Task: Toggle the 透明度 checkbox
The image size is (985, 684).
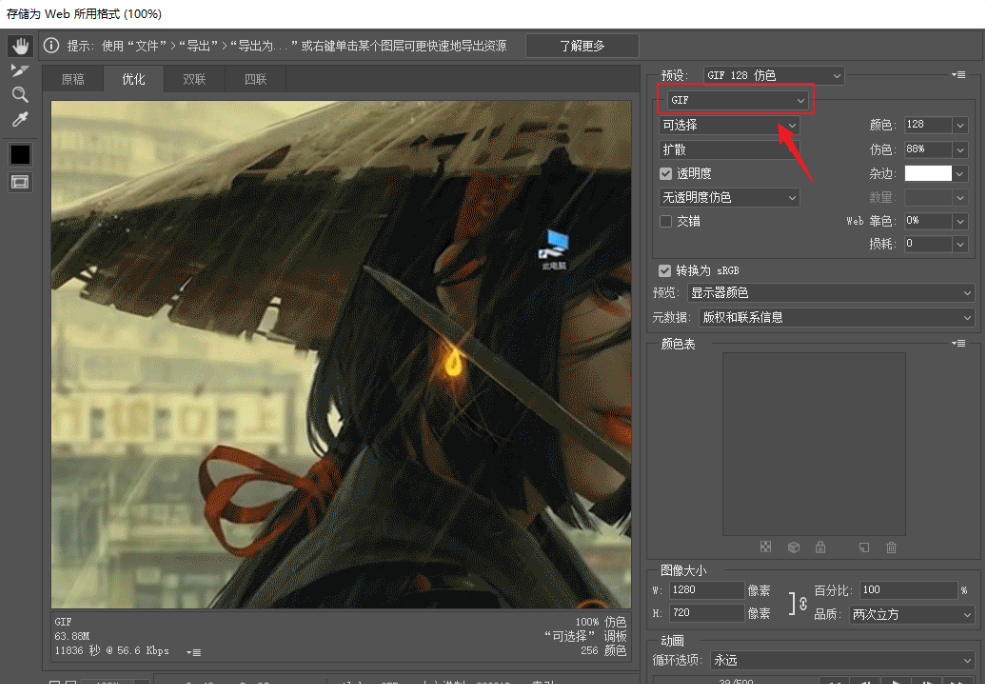Action: click(666, 173)
